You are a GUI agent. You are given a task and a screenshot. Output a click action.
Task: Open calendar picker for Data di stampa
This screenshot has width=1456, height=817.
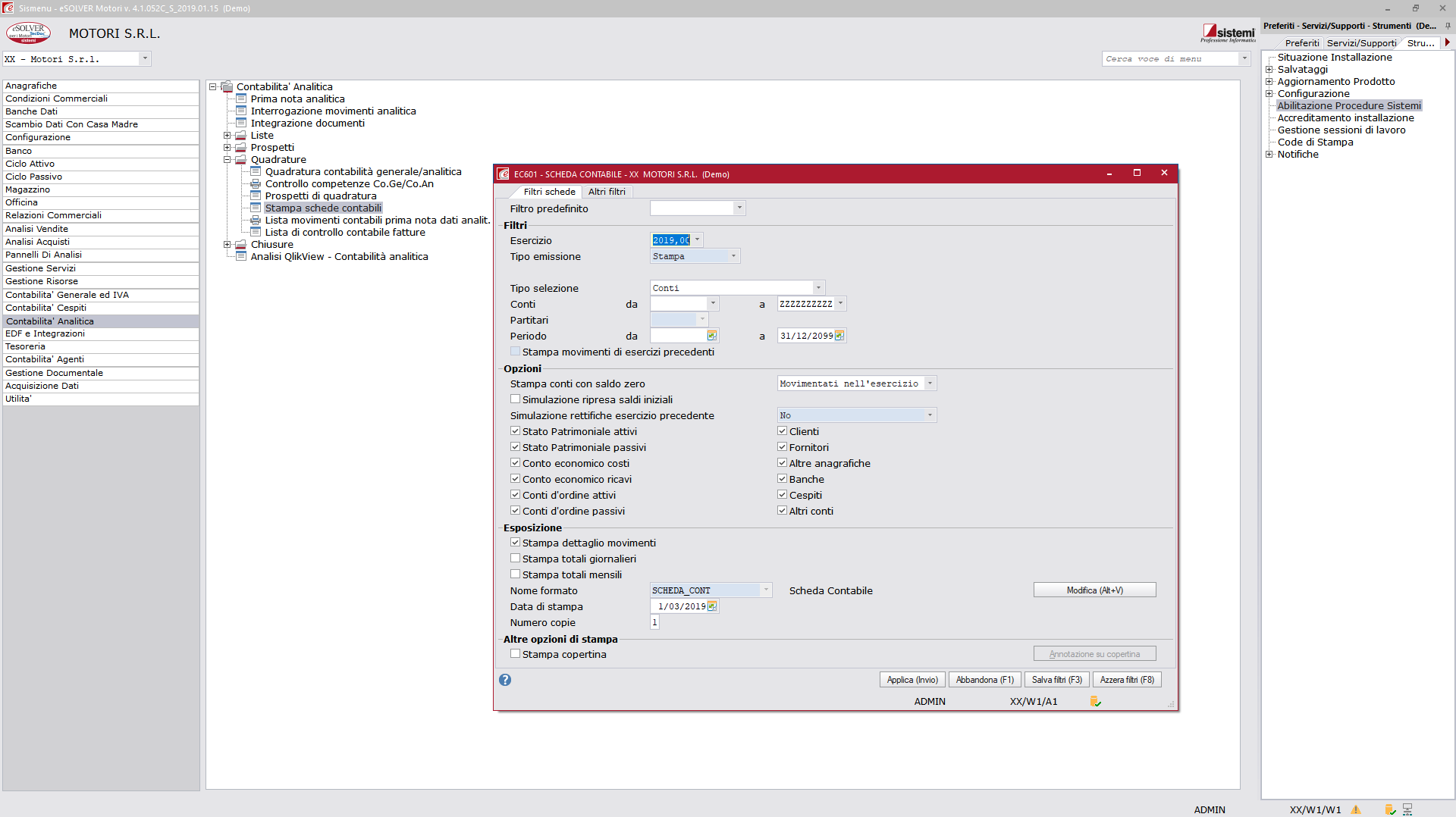point(712,606)
